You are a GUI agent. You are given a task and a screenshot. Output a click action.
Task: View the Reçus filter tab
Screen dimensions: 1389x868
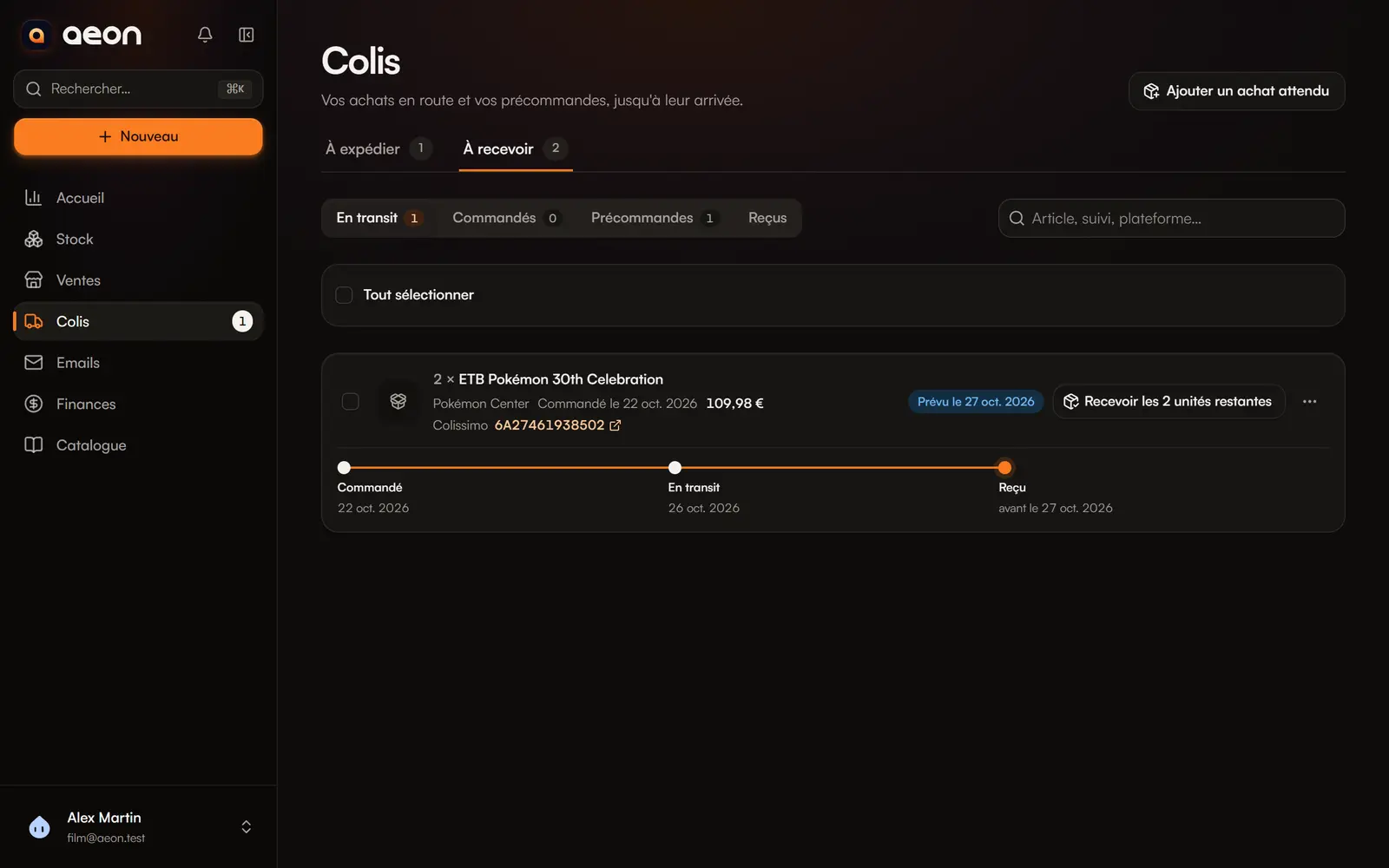coord(767,218)
